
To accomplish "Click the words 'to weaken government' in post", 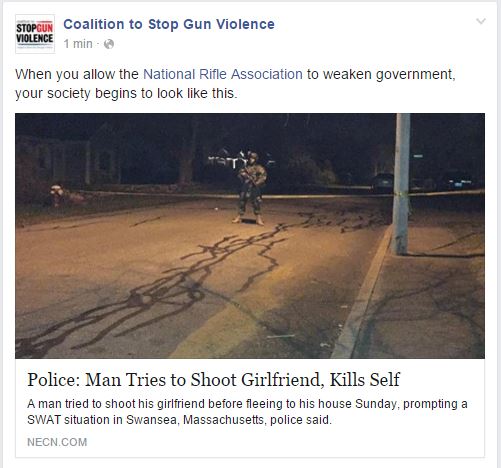I will pos(381,74).
